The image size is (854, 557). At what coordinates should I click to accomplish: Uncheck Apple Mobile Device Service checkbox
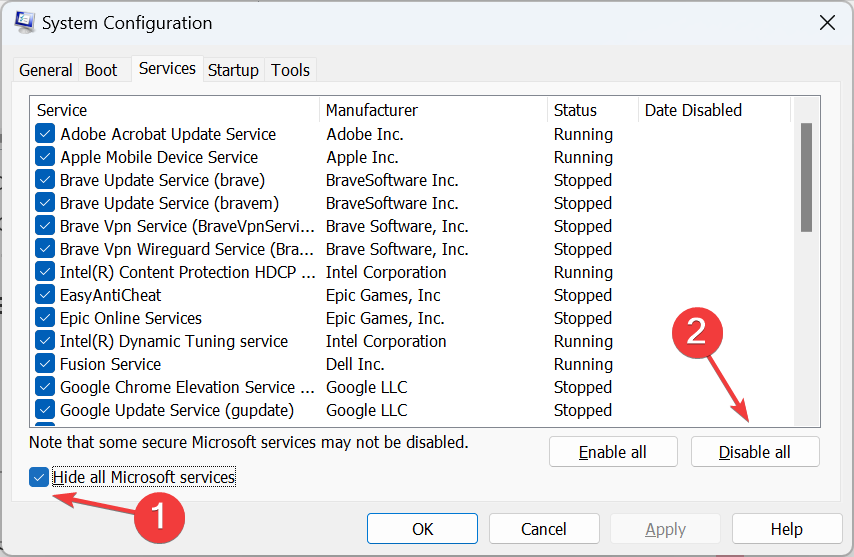click(45, 157)
